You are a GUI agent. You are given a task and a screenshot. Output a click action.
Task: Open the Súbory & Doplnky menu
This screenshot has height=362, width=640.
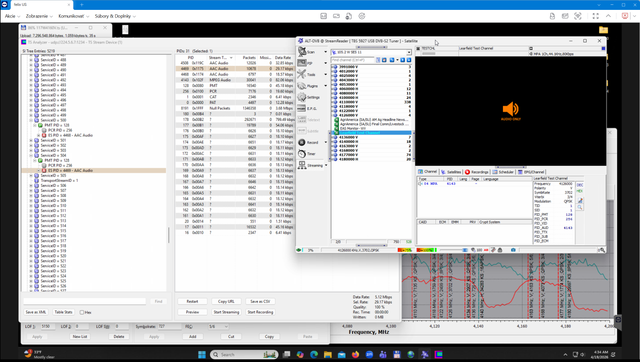[115, 16]
